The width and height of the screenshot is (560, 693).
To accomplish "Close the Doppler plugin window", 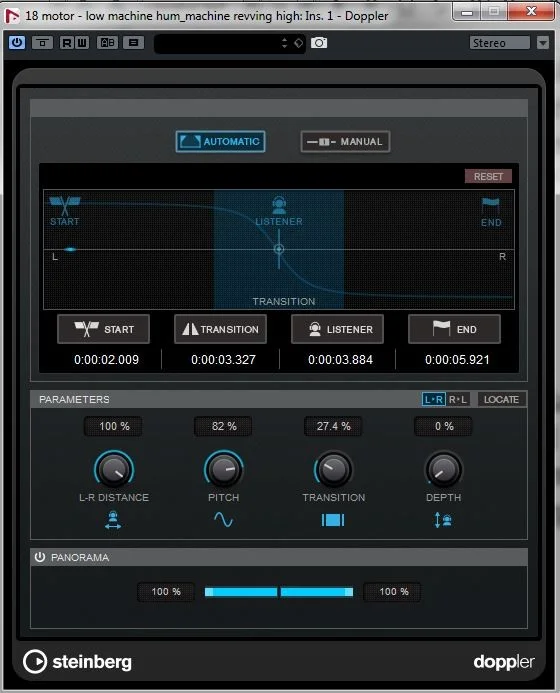I will (531, 12).
